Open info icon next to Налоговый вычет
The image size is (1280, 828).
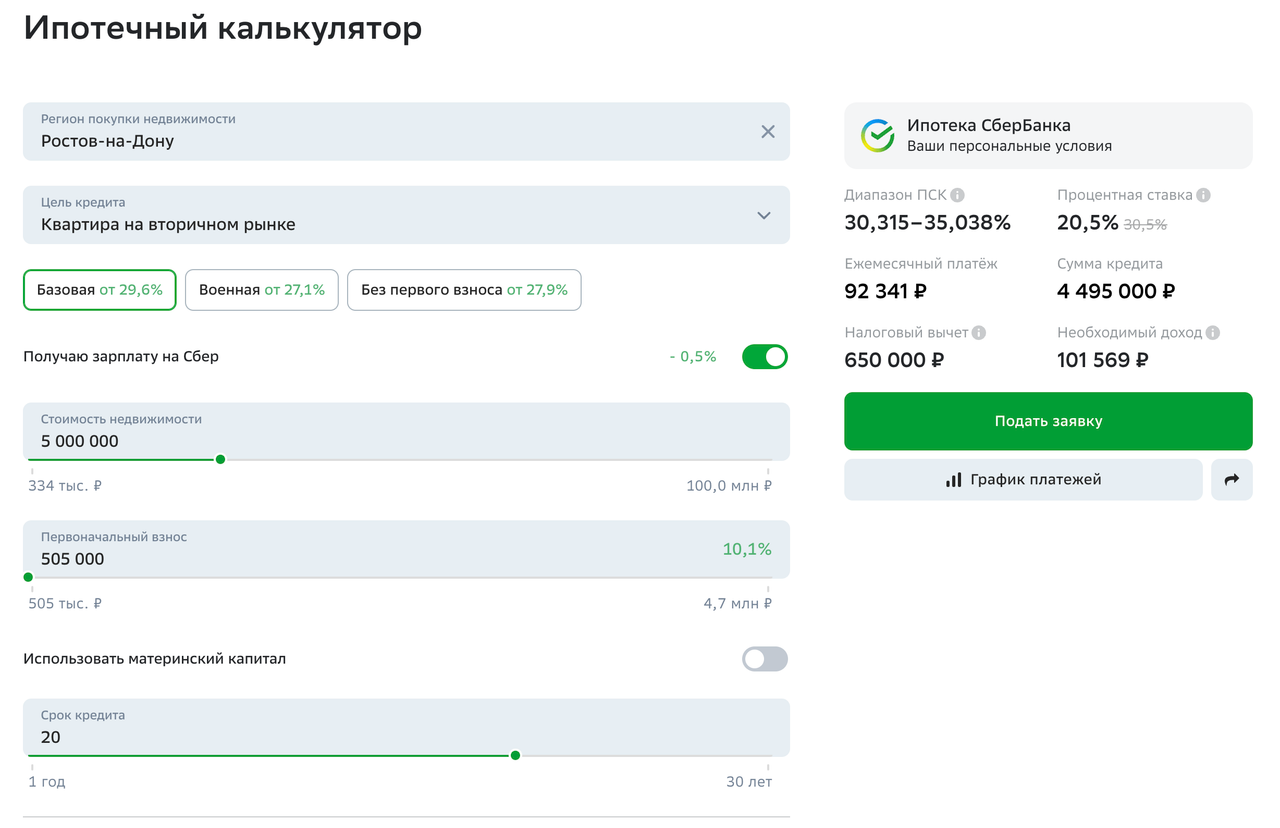(979, 332)
